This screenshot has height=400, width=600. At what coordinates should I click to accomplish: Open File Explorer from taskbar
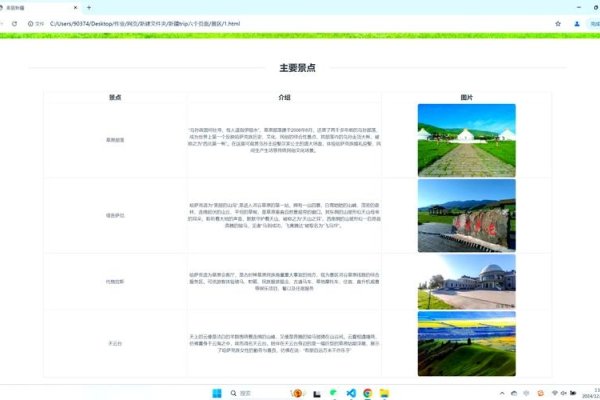pos(384,393)
